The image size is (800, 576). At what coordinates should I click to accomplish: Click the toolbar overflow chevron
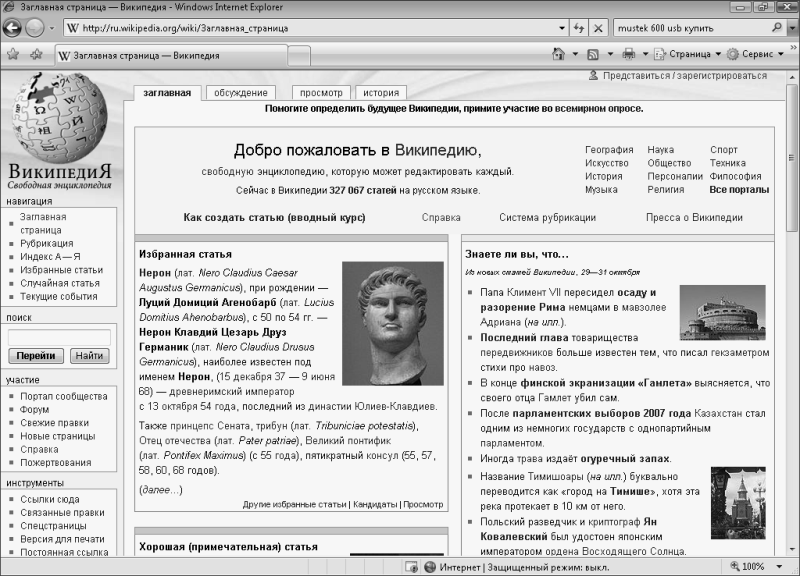(793, 47)
